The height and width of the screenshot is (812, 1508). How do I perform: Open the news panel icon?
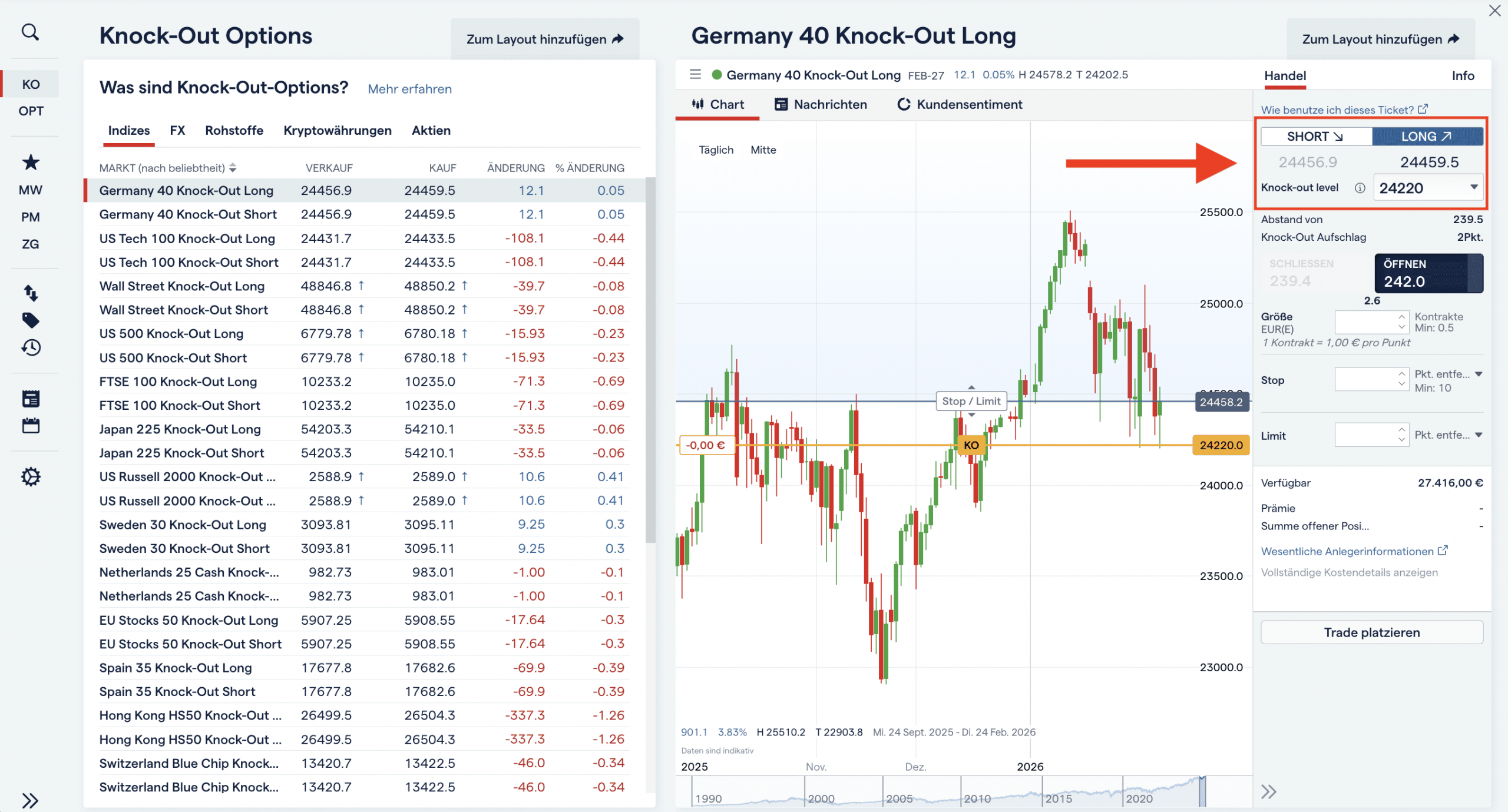(30, 399)
